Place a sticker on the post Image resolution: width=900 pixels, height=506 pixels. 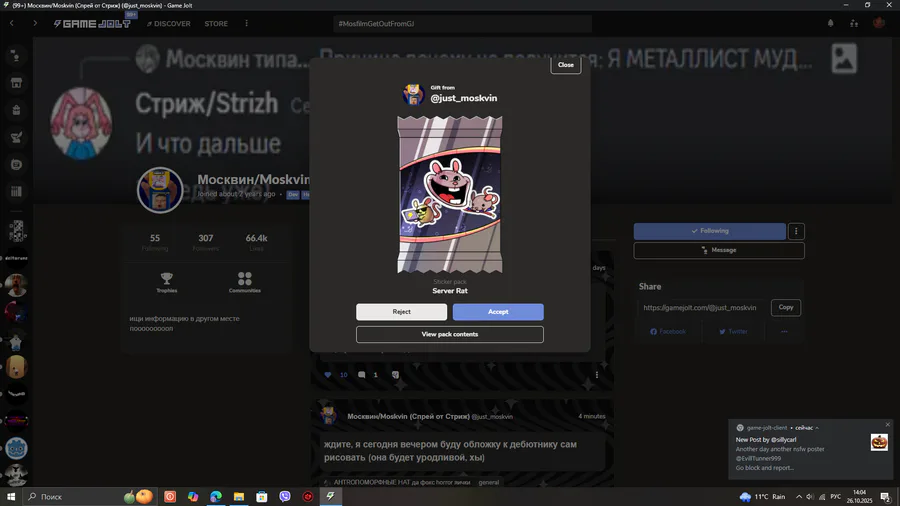pos(395,375)
